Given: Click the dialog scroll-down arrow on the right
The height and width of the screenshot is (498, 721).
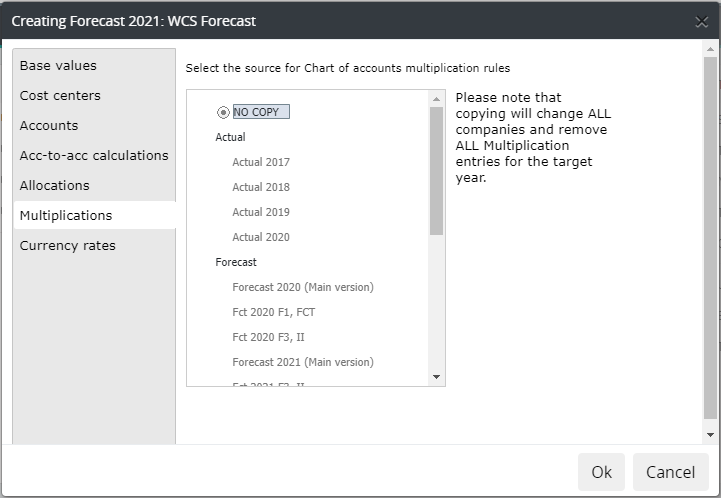Looking at the screenshot, I should tap(710, 435).
